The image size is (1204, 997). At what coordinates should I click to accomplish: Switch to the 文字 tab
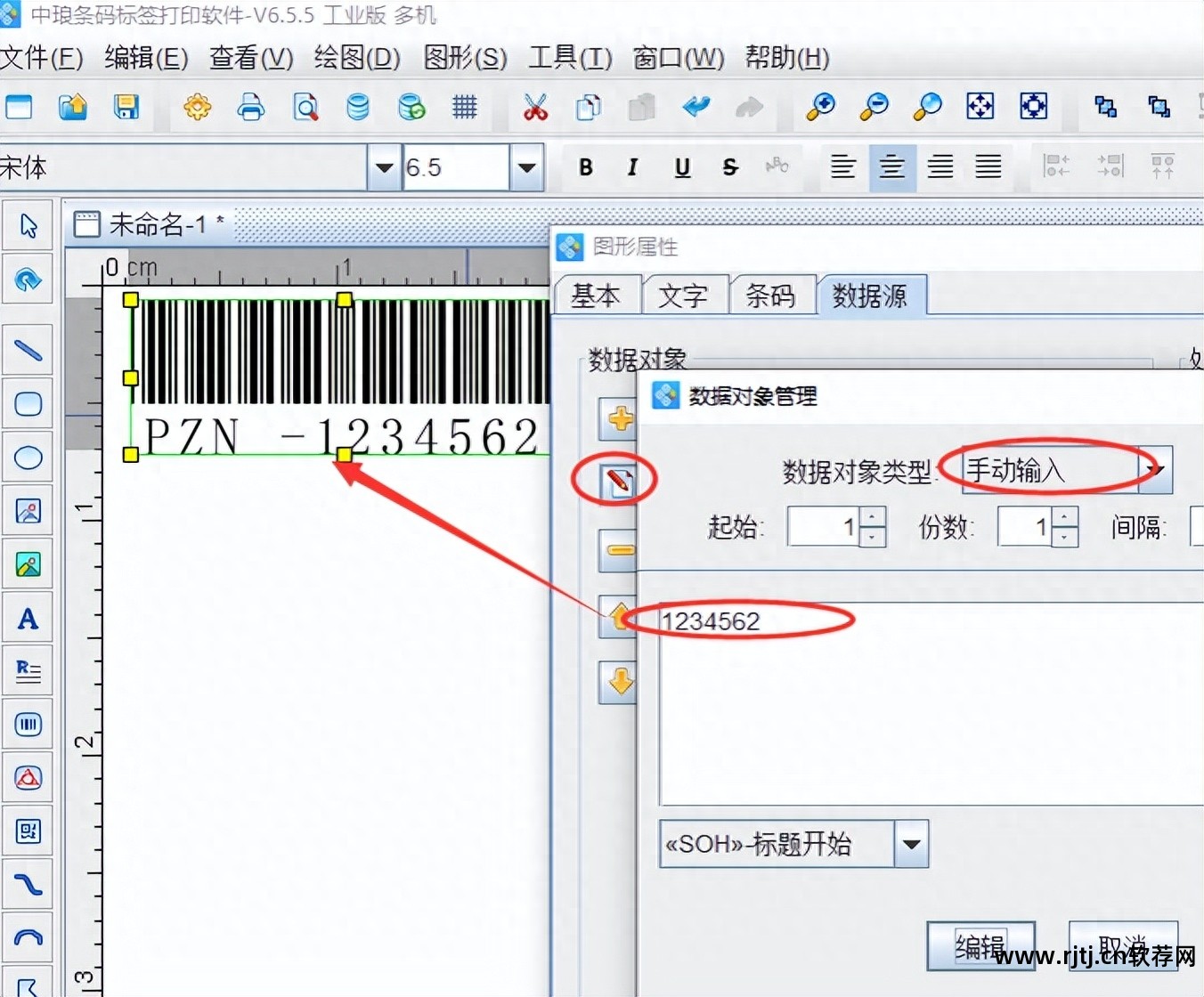pos(683,295)
